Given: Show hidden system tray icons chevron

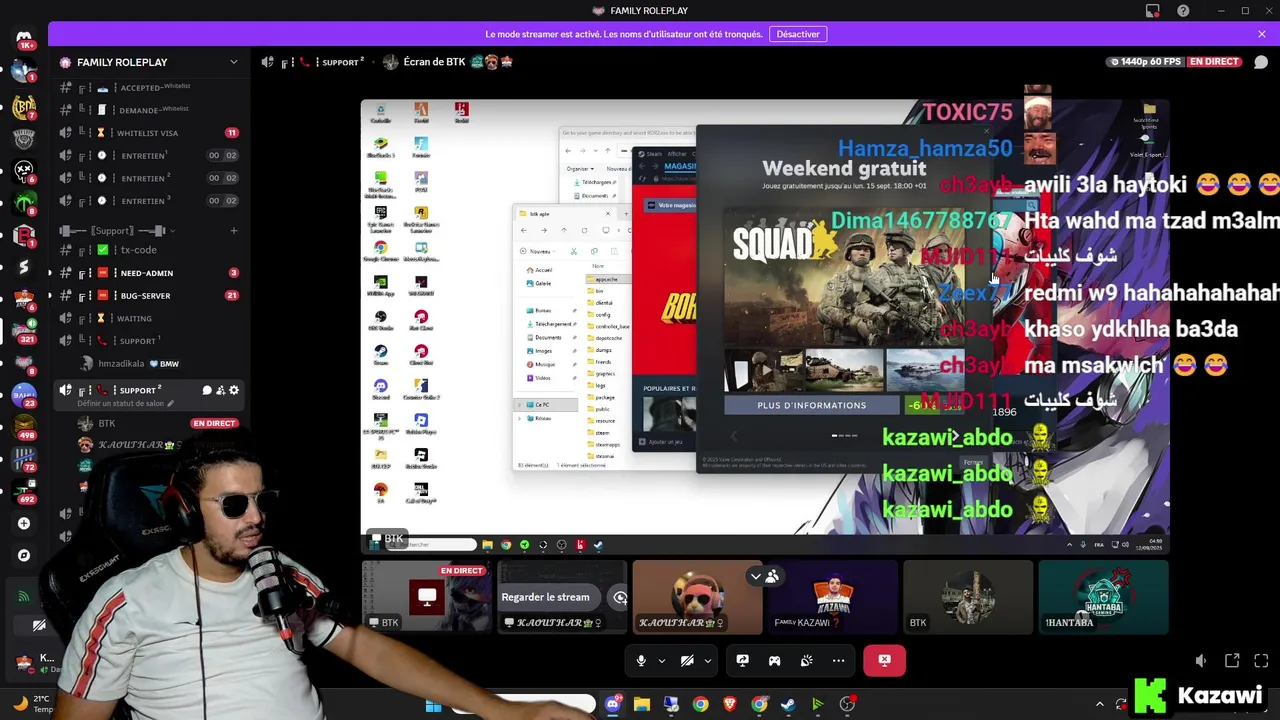Looking at the screenshot, I should click(1100, 704).
